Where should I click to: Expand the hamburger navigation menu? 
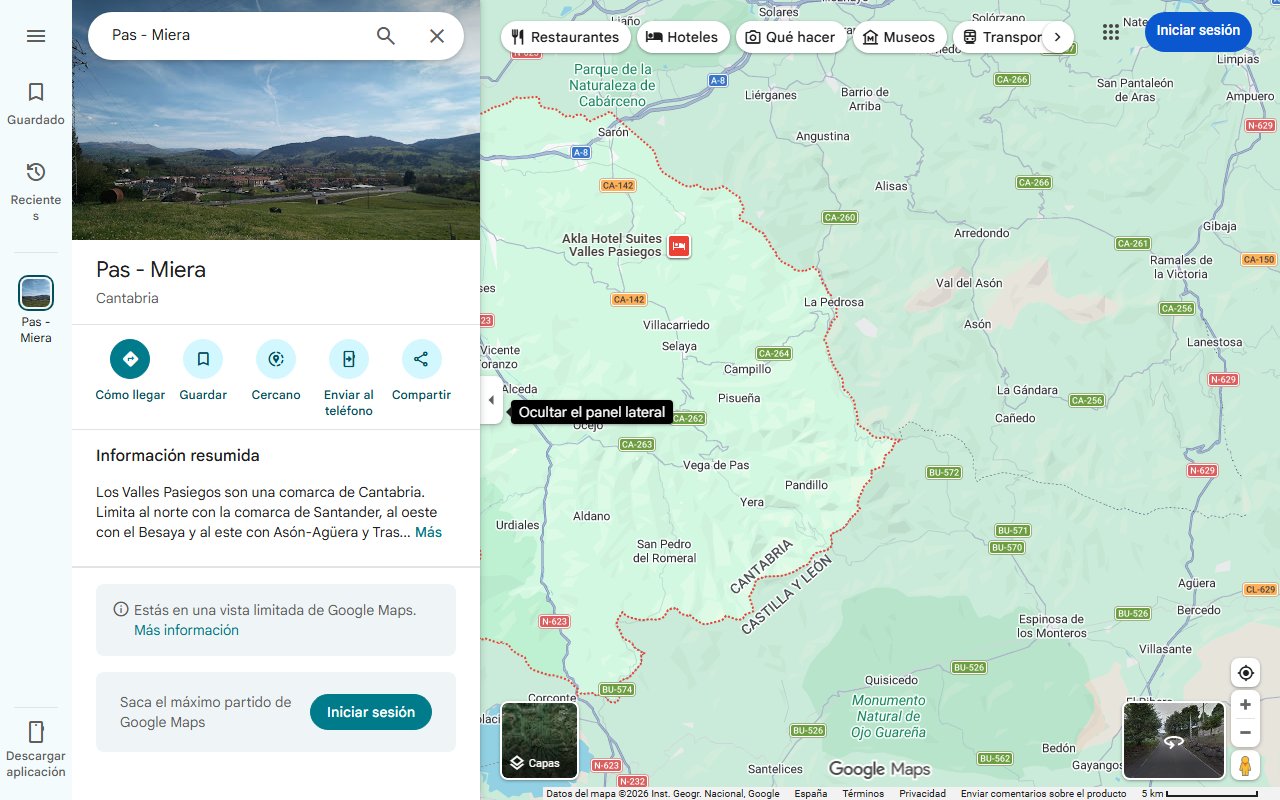pos(36,35)
